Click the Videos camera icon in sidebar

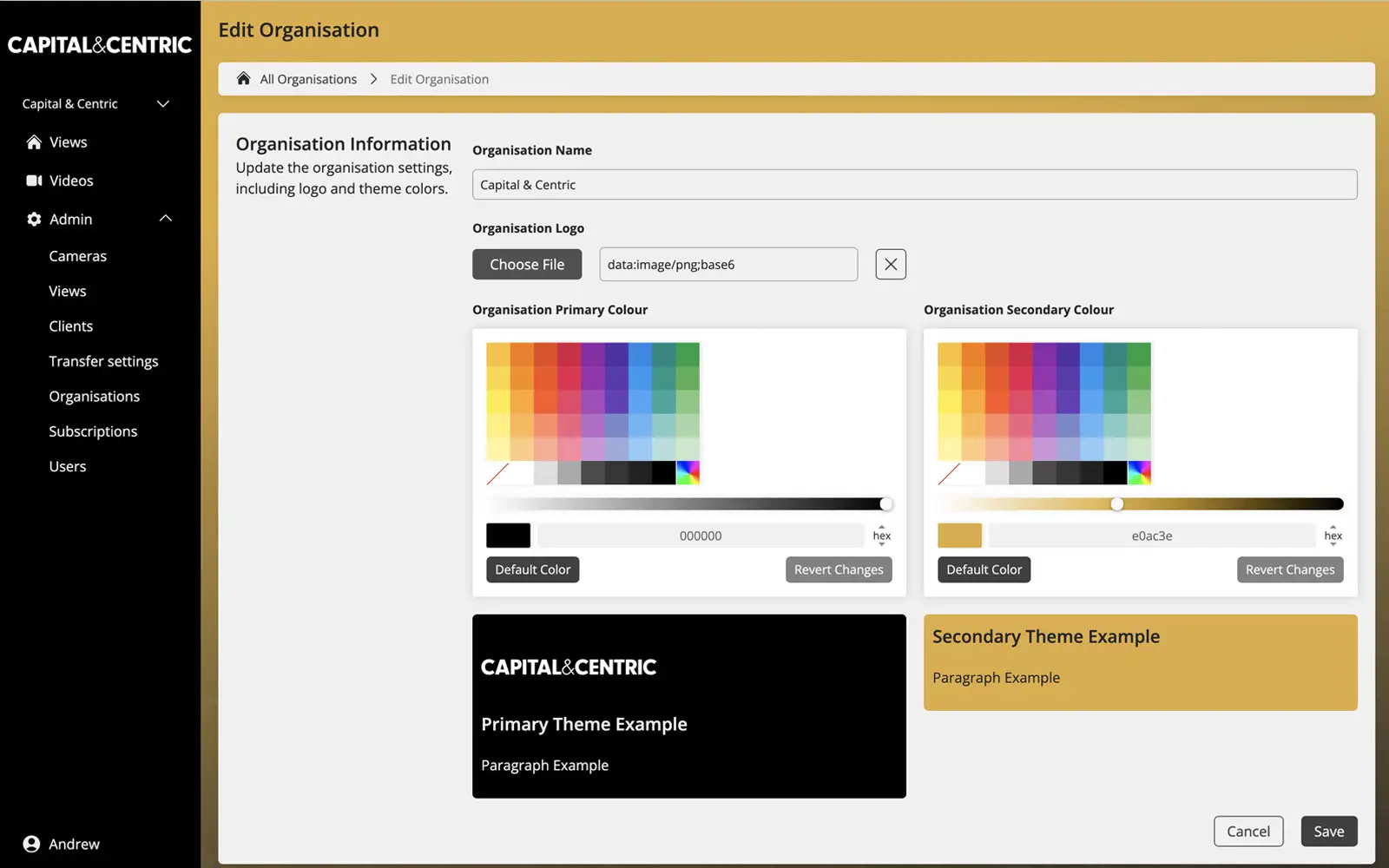point(34,181)
